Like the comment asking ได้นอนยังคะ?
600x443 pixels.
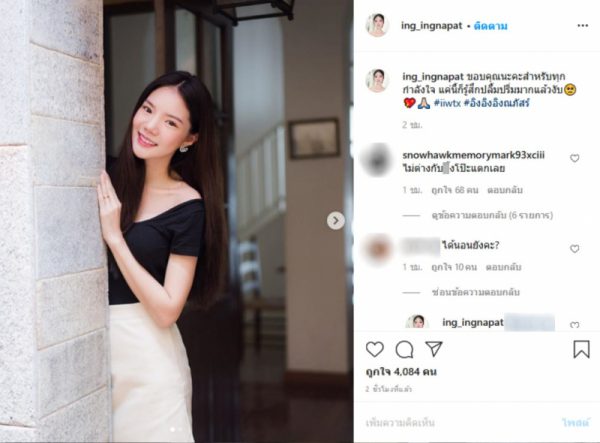574,249
